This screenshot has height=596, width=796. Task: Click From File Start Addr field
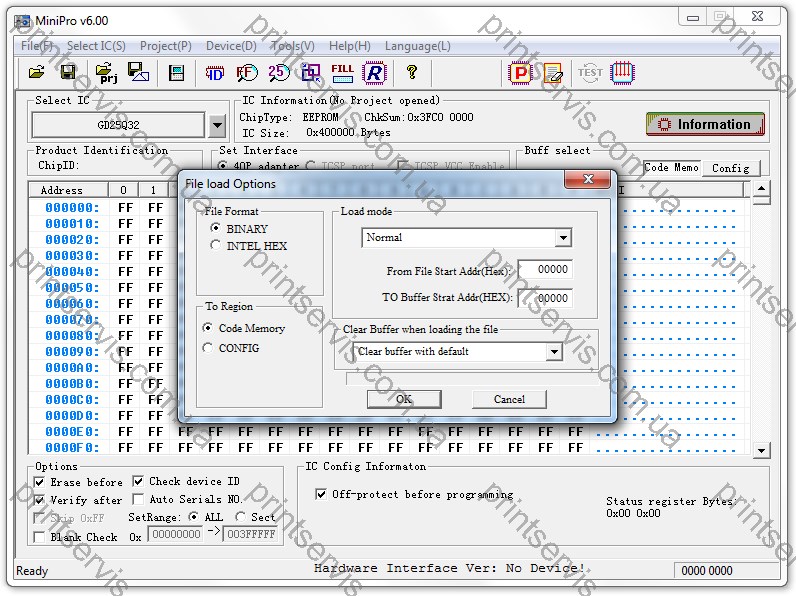[x=545, y=269]
